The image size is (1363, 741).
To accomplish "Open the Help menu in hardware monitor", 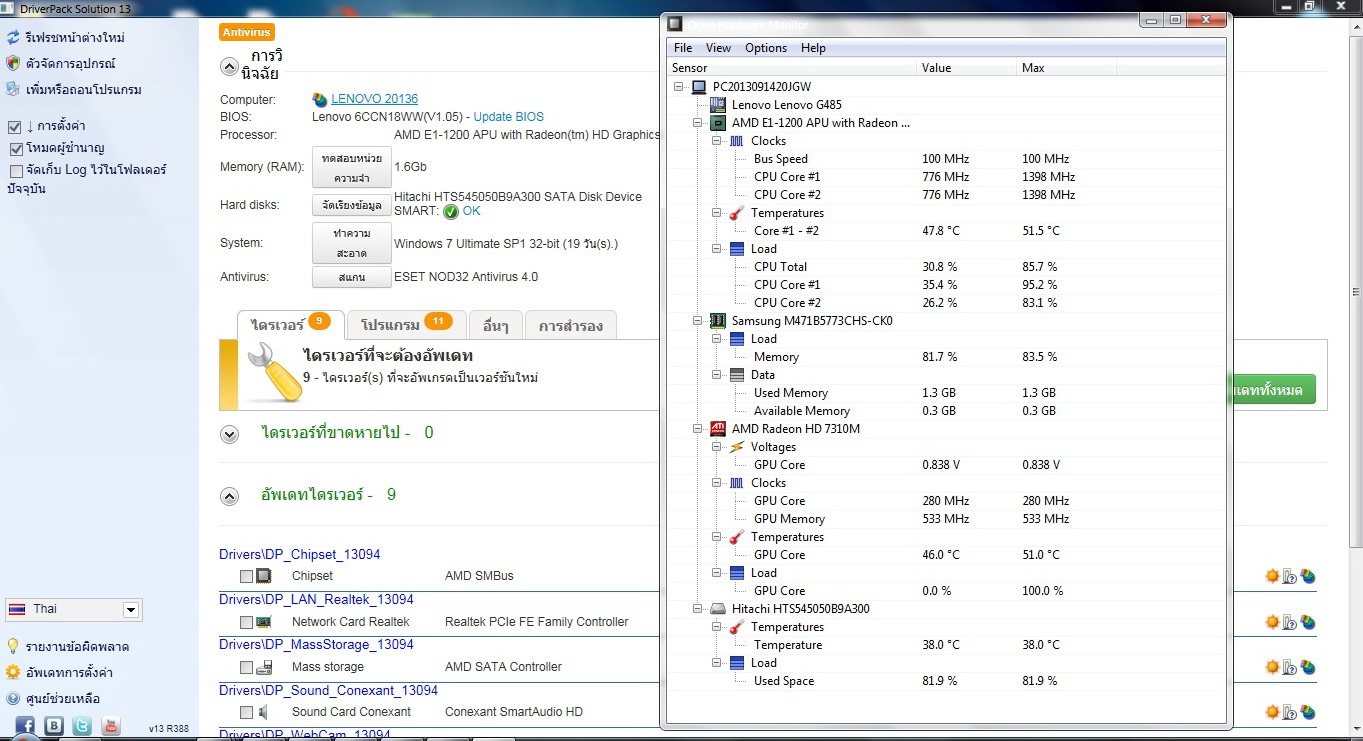I will (813, 48).
